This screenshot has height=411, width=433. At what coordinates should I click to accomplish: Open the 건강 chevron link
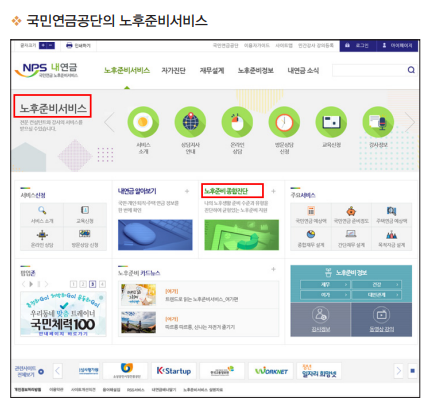coord(377,285)
